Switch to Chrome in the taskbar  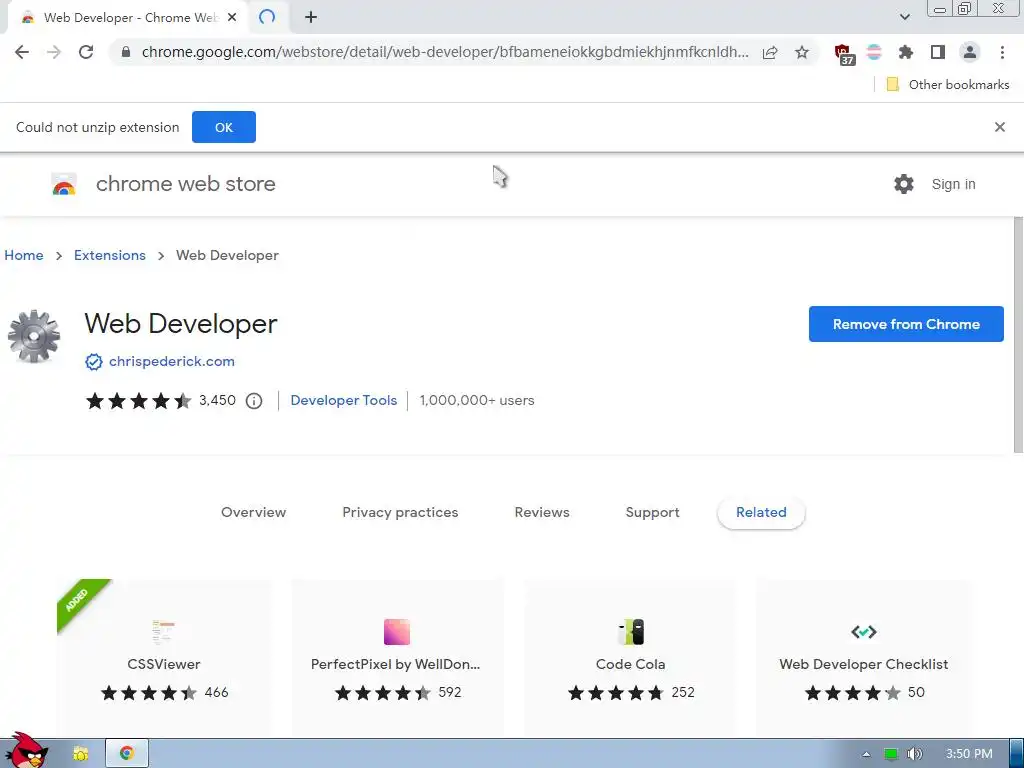coord(127,754)
